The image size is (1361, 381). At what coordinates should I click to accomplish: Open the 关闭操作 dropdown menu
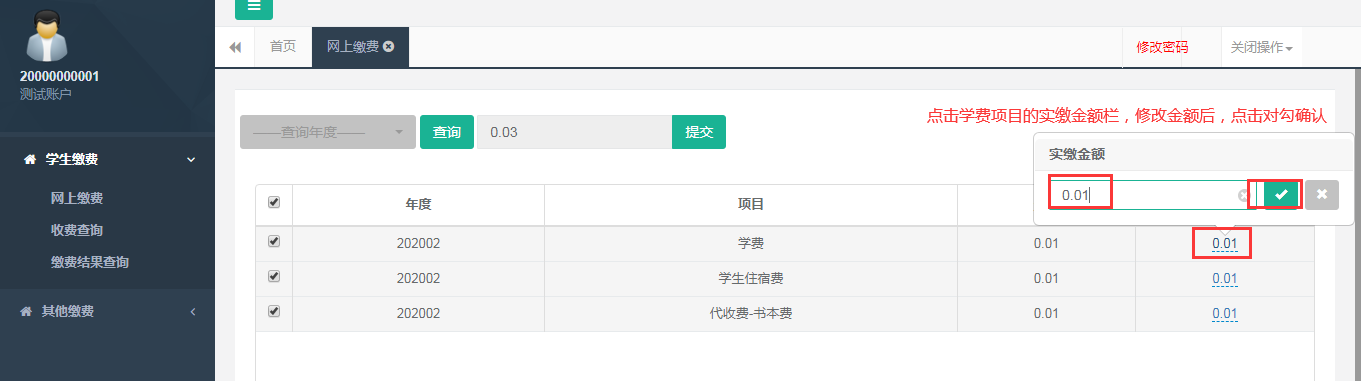click(x=1261, y=47)
